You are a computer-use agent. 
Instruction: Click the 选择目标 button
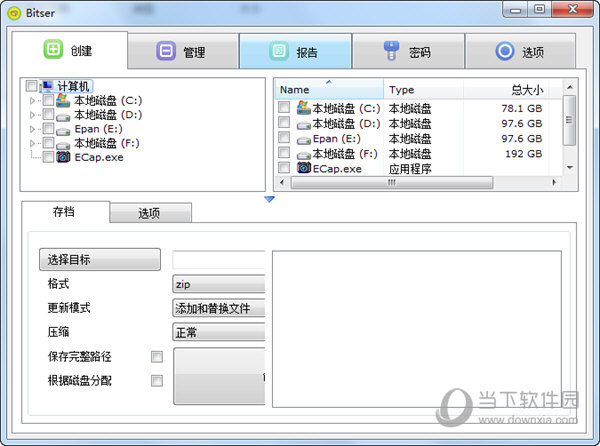click(x=100, y=260)
